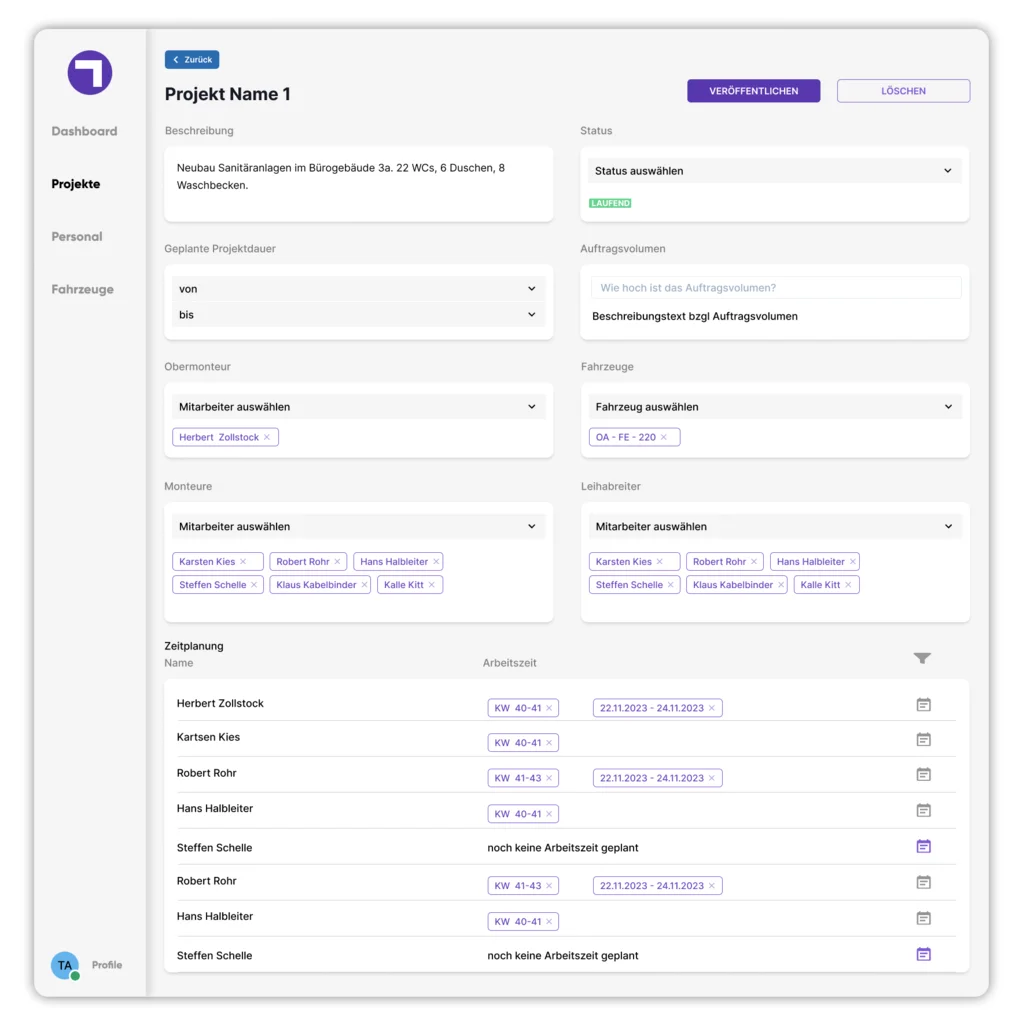Open the 'von' start date dropdown

pyautogui.click(x=358, y=288)
